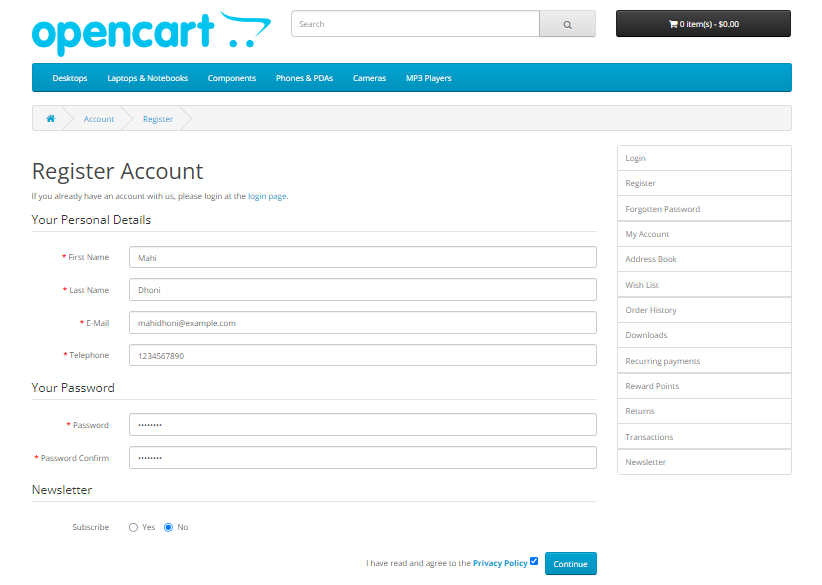
Task: Go to the Cameras category
Action: 369,78
